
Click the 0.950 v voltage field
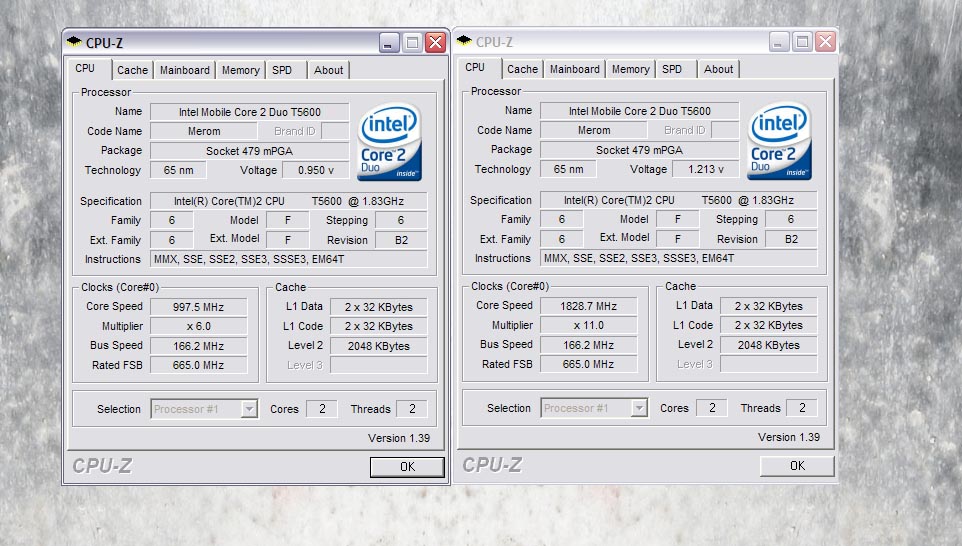click(316, 170)
